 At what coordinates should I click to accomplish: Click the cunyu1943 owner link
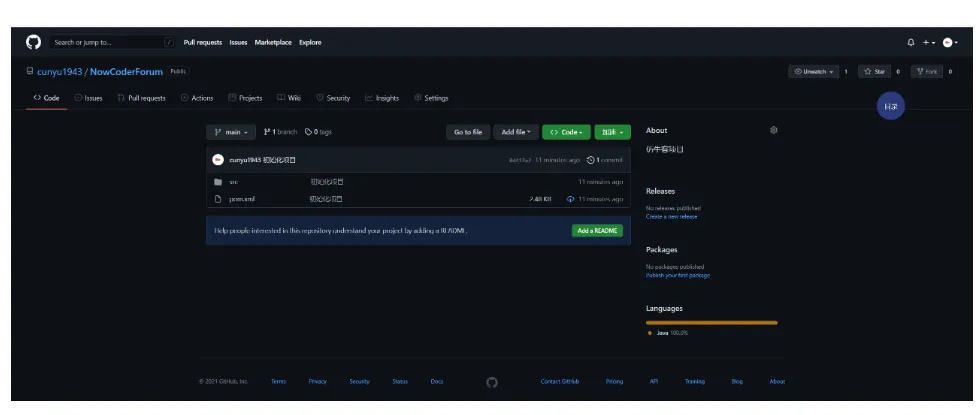(x=59, y=72)
